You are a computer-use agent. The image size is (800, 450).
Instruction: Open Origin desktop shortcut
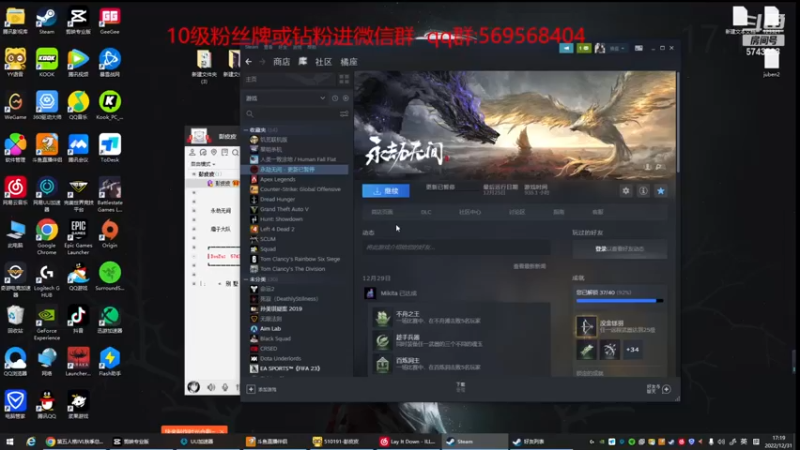(110, 234)
